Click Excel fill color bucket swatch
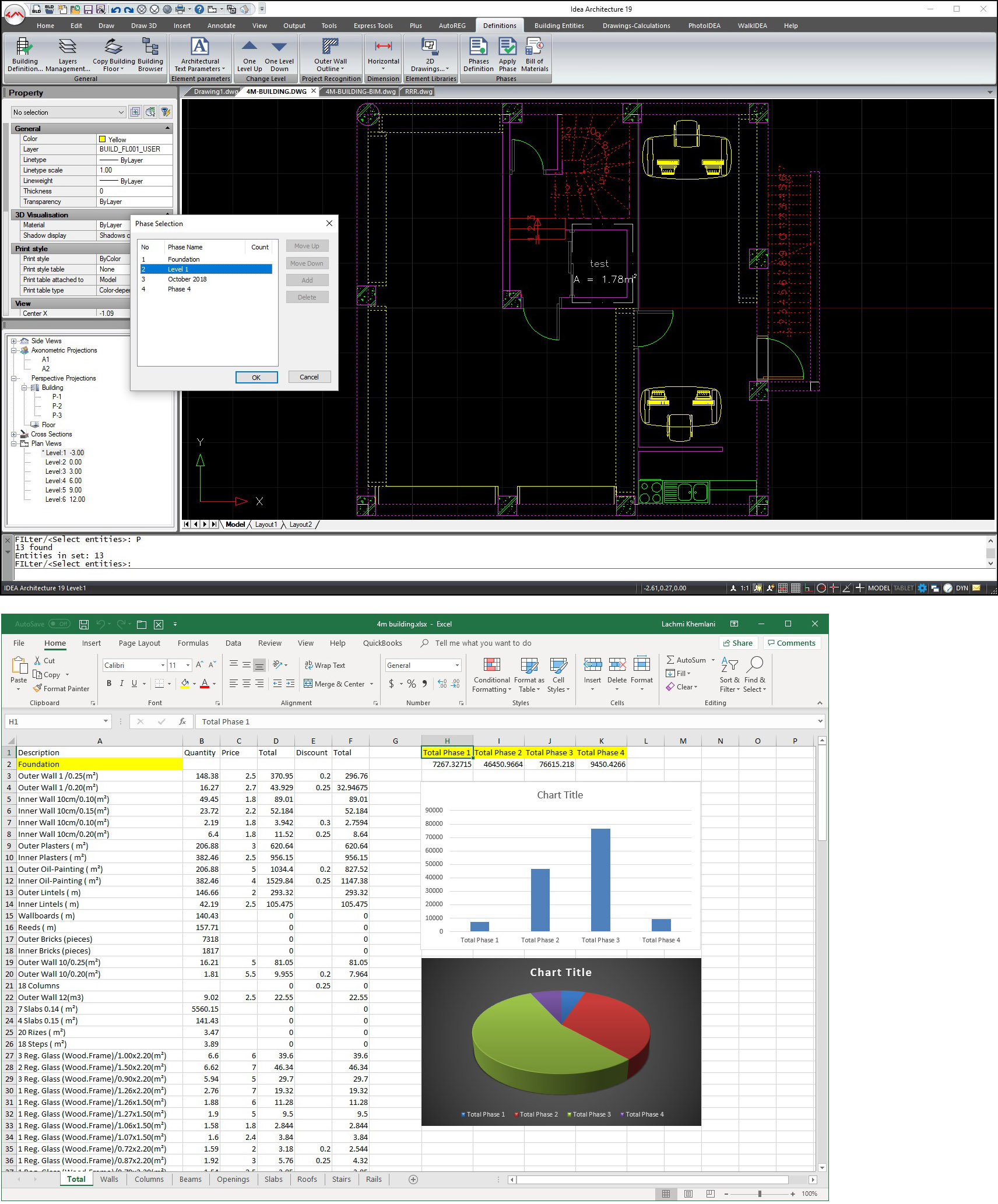998x1204 pixels. tap(185, 684)
